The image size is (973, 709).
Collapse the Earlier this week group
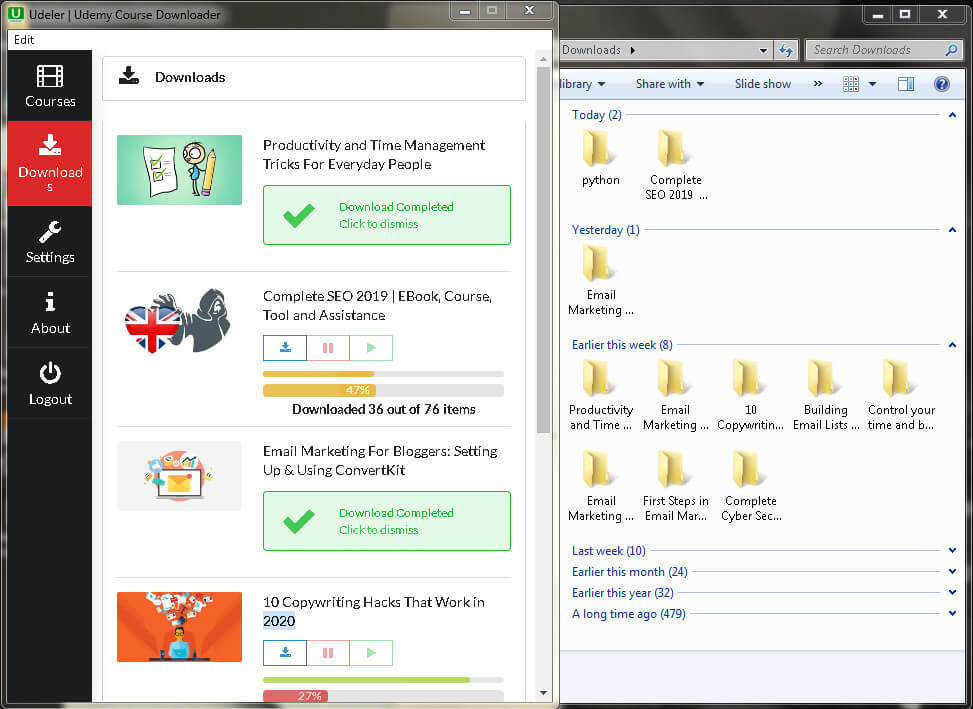tap(952, 344)
